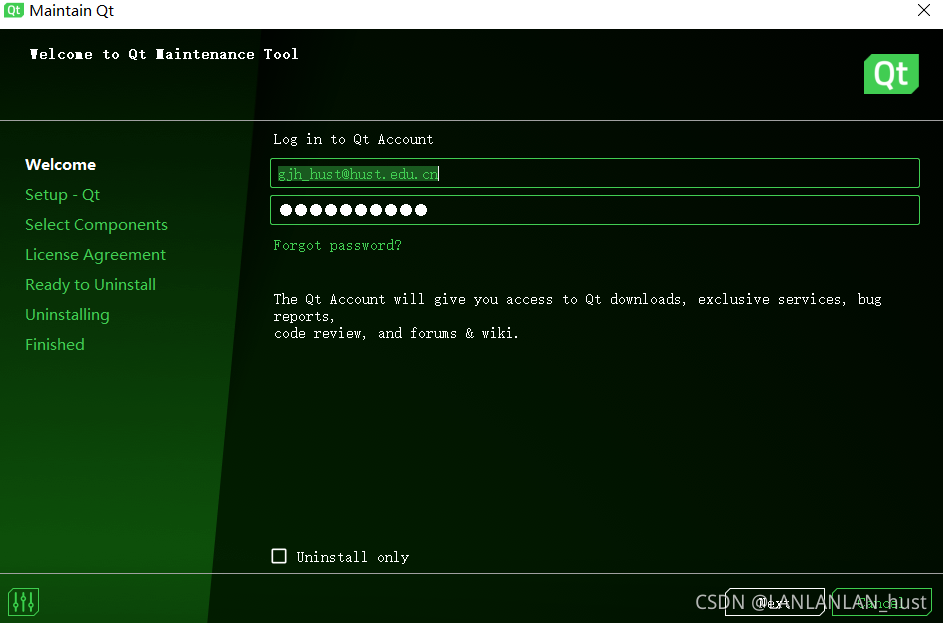Select the License Agreement step
Viewport: 943px width, 623px height.
click(x=95, y=255)
